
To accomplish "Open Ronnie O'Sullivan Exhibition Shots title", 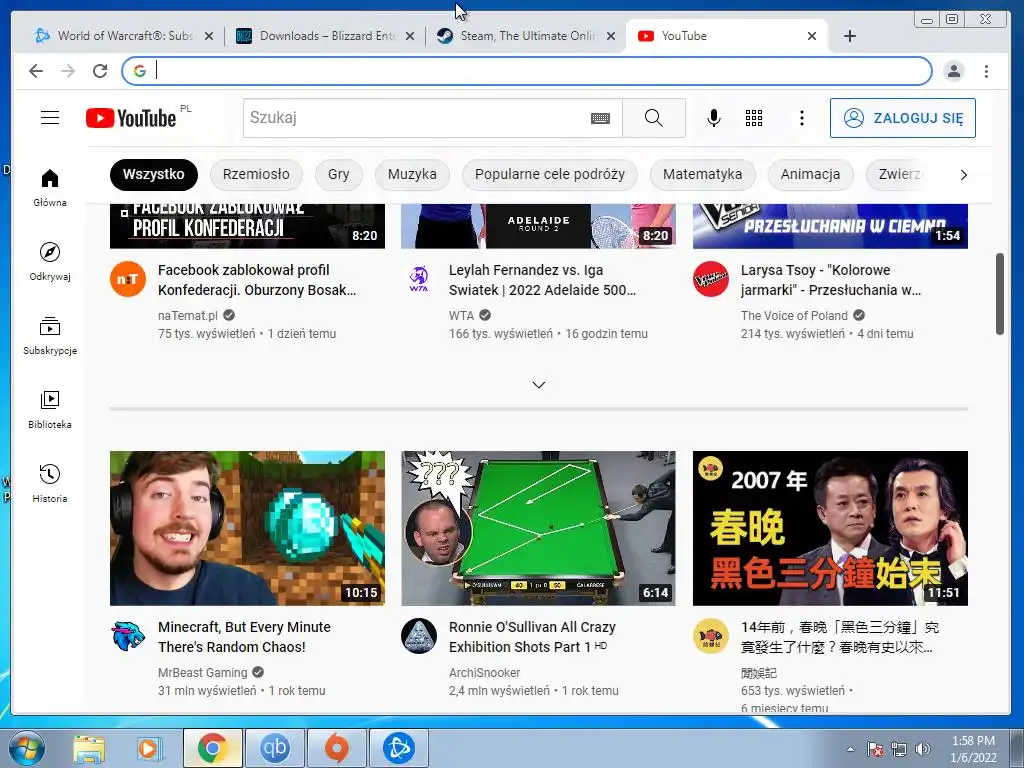I will tap(532, 637).
